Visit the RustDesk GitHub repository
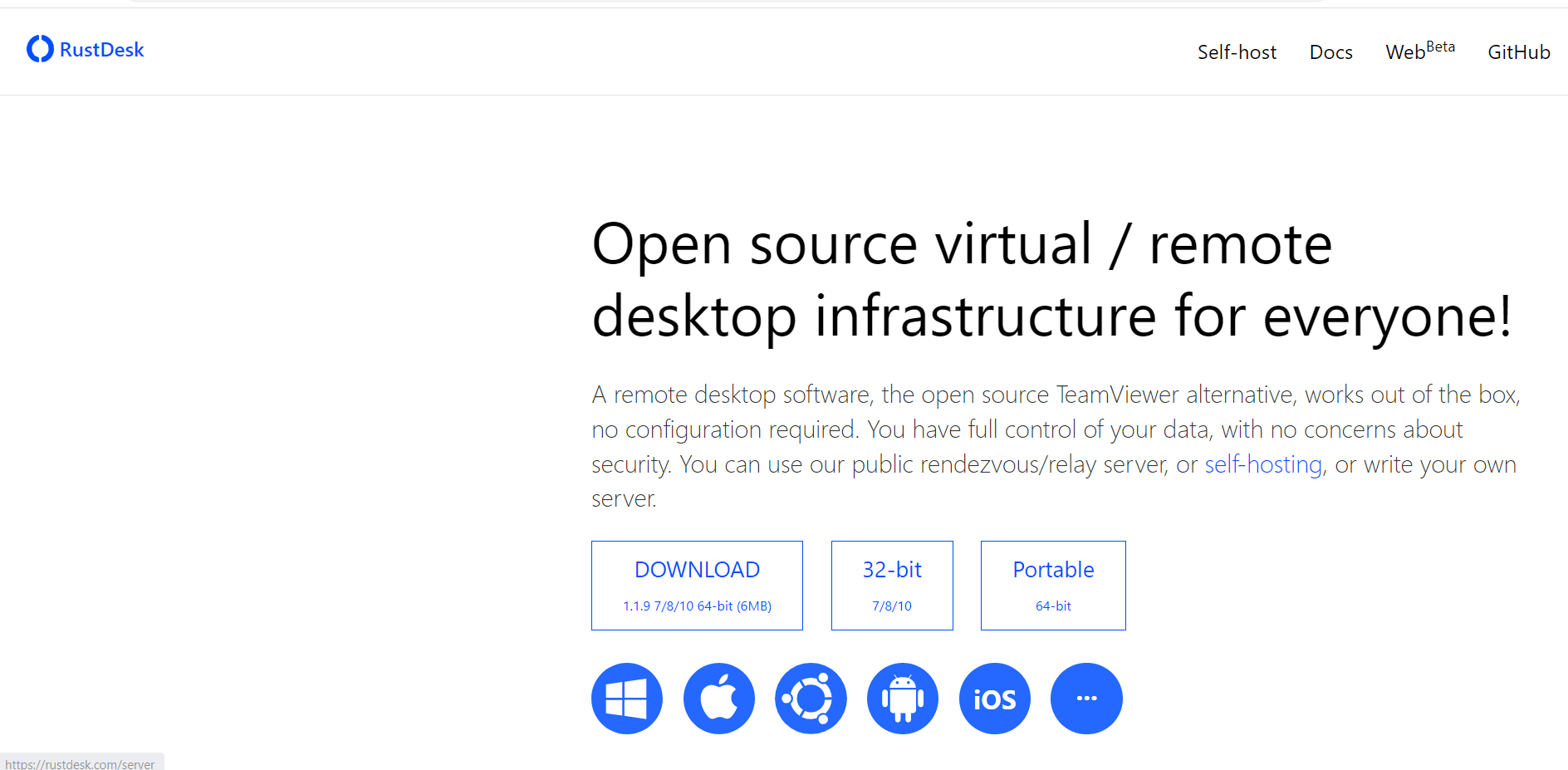 1518,51
